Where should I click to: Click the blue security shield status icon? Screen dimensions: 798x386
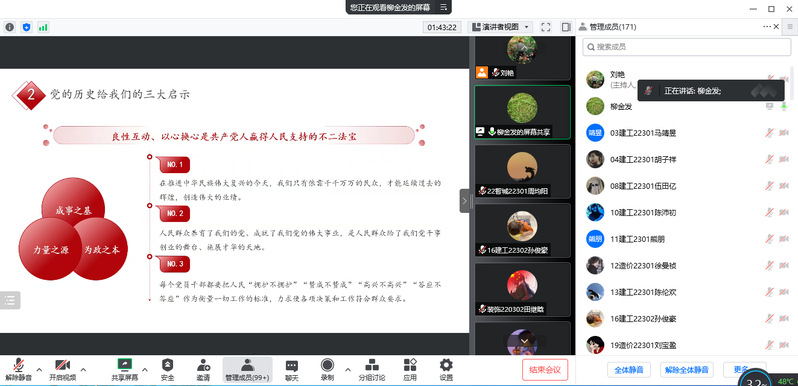(26, 27)
